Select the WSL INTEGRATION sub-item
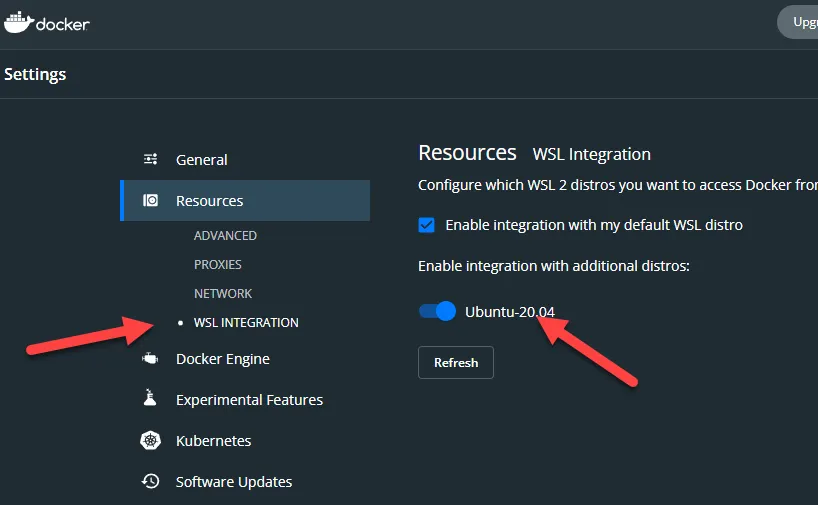Image resolution: width=818 pixels, height=505 pixels. [x=246, y=323]
